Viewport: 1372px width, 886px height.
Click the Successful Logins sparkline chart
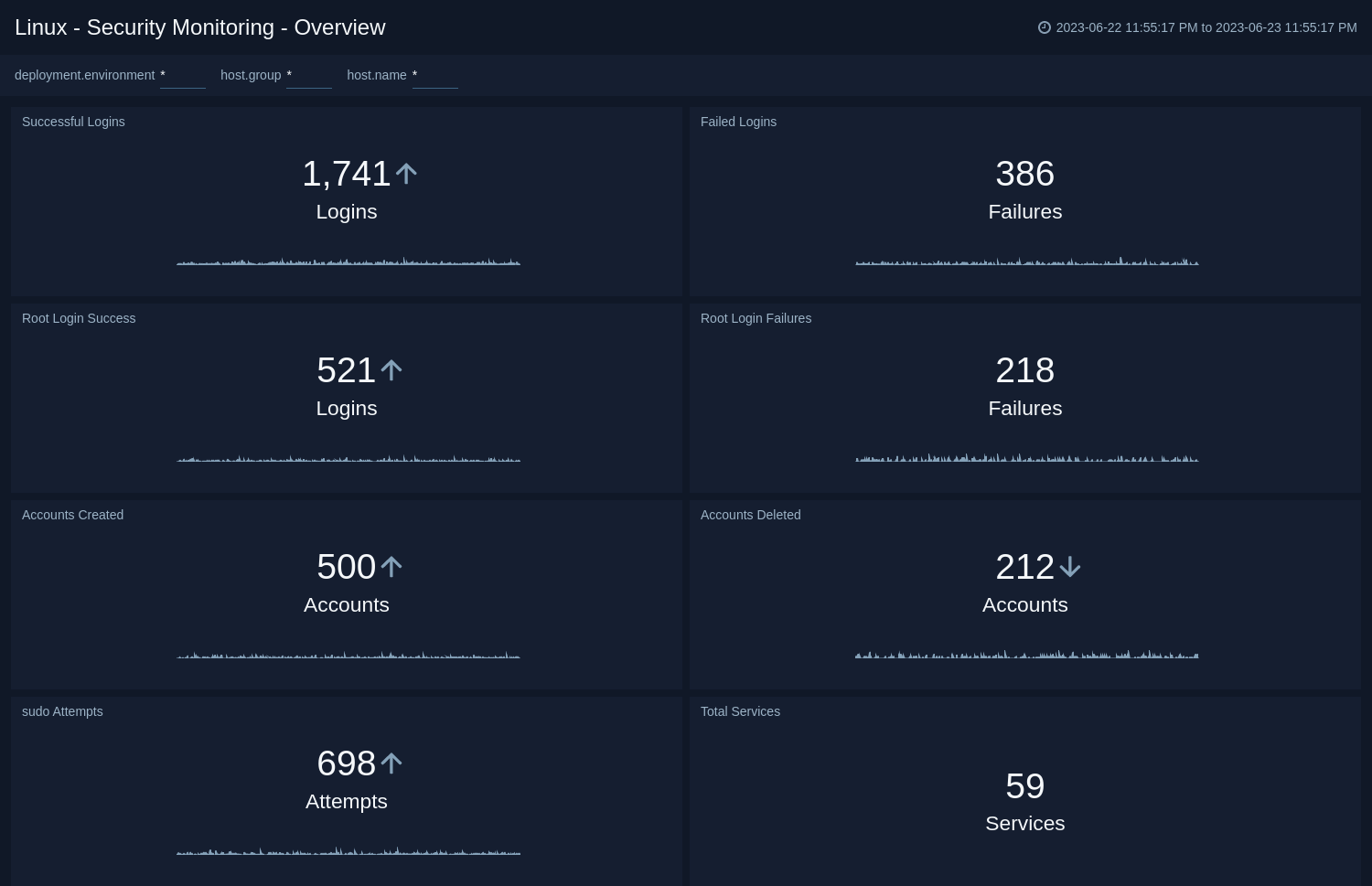click(x=348, y=262)
